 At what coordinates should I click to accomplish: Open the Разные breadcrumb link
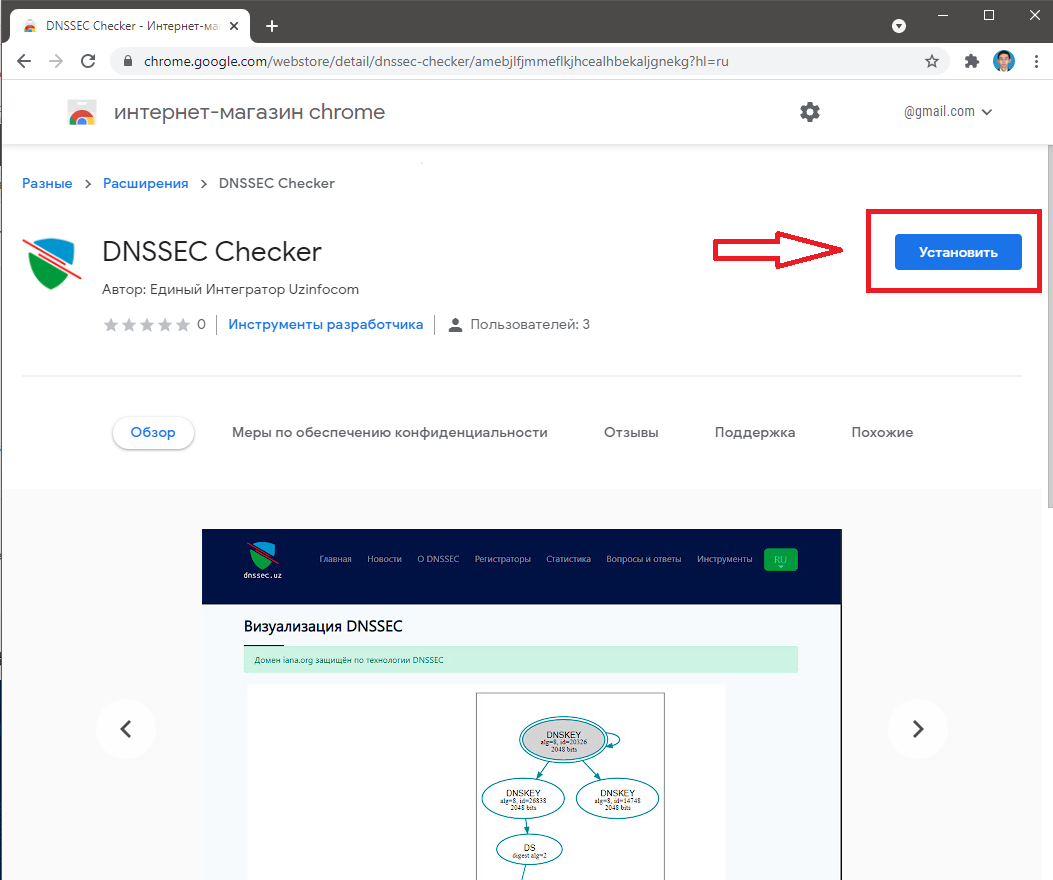[x=47, y=183]
